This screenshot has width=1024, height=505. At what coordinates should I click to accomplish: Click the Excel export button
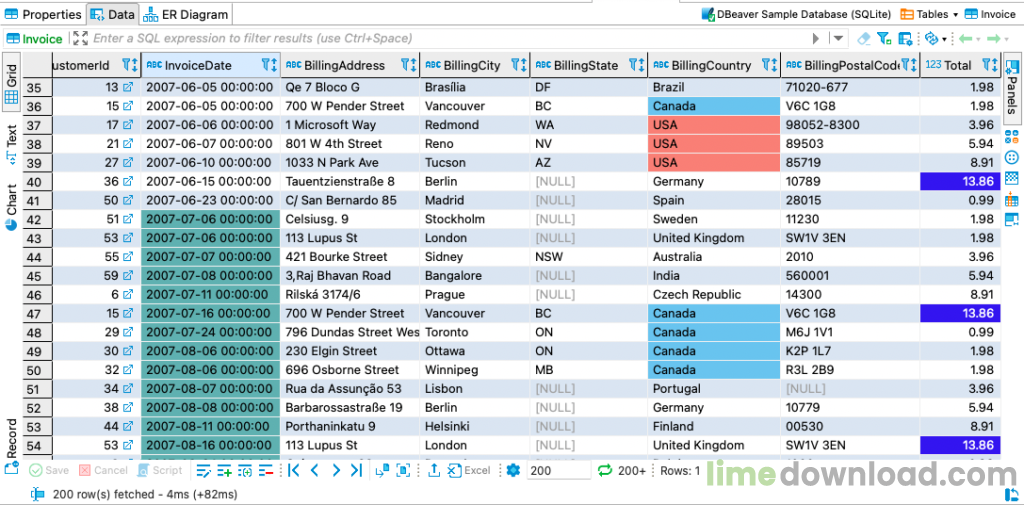pyautogui.click(x=469, y=470)
